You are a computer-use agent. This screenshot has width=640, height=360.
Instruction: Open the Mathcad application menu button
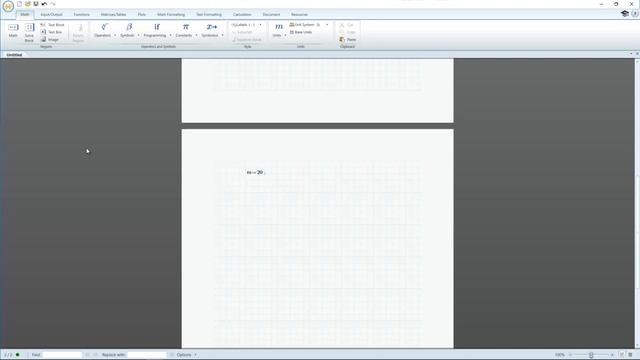[8, 6]
